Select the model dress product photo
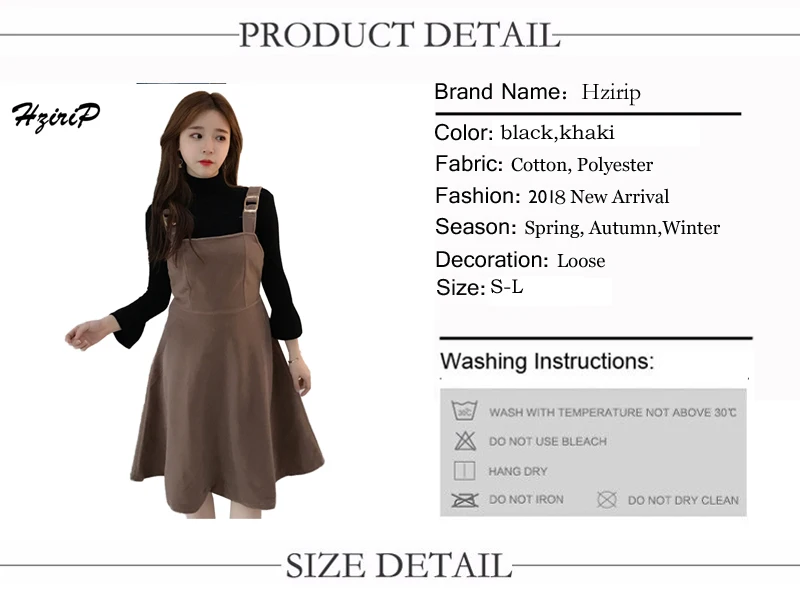This screenshot has width=800, height=600. click(x=195, y=304)
